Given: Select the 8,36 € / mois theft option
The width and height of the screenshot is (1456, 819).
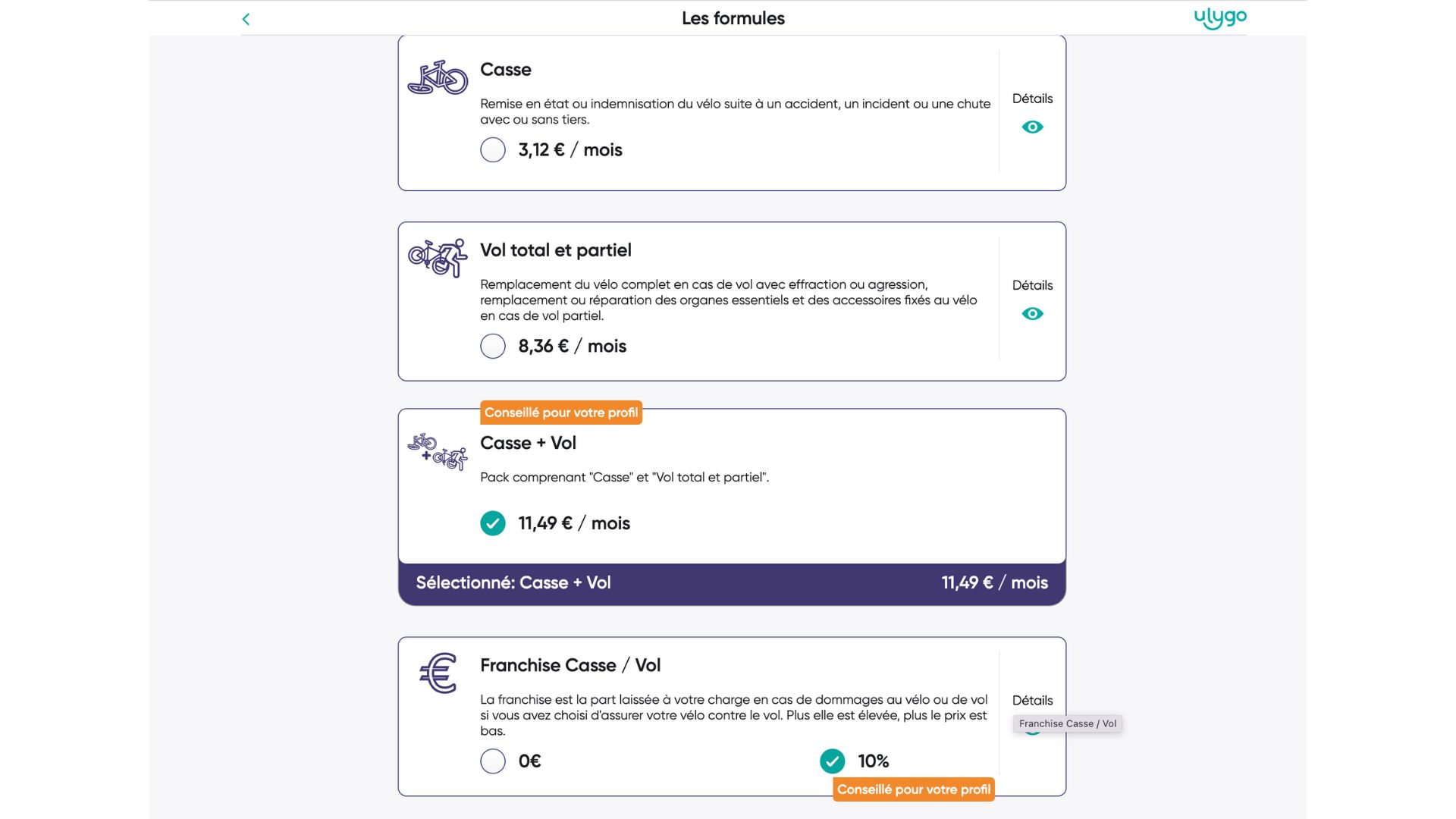Looking at the screenshot, I should (x=493, y=346).
